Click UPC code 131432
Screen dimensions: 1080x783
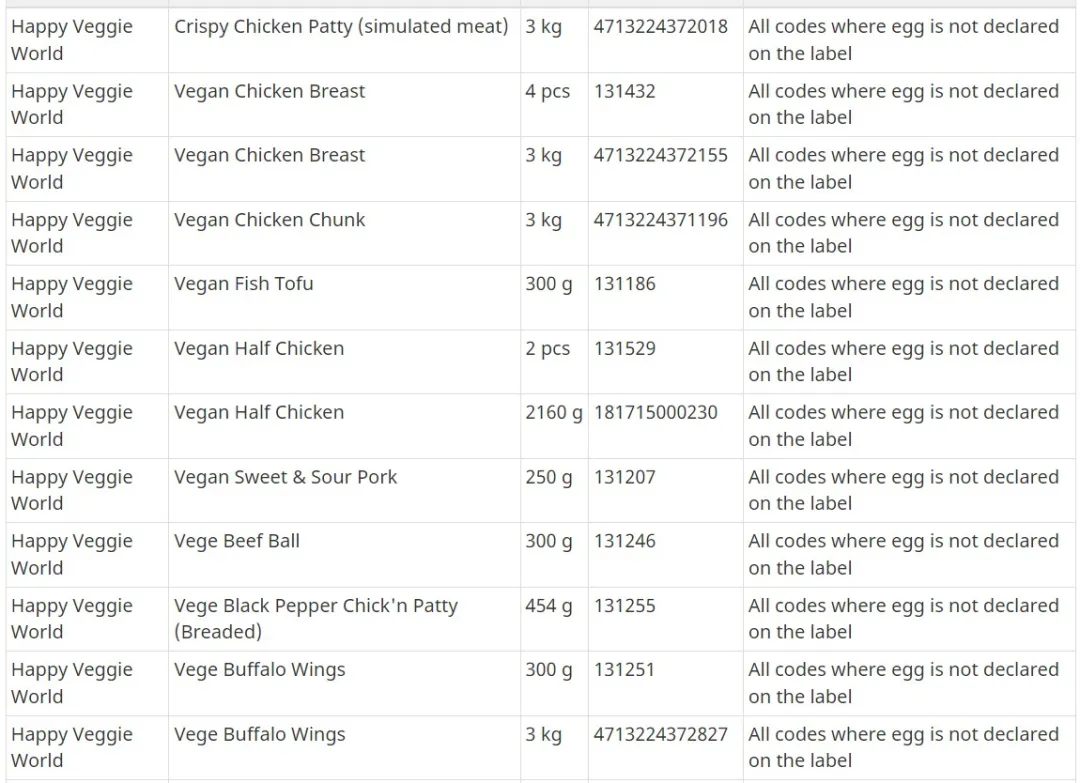point(625,91)
